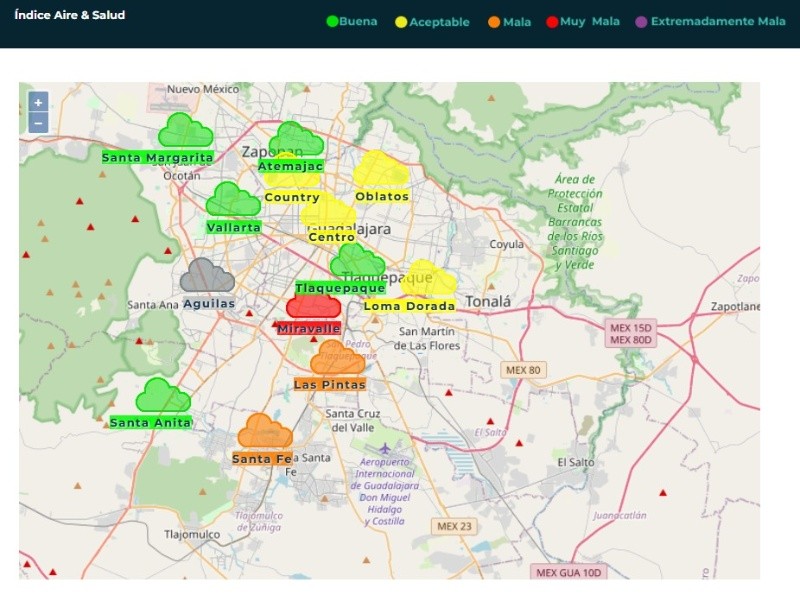Click the Extremadamente Mala legend label
The width and height of the screenshot is (800, 595).
[x=718, y=21]
